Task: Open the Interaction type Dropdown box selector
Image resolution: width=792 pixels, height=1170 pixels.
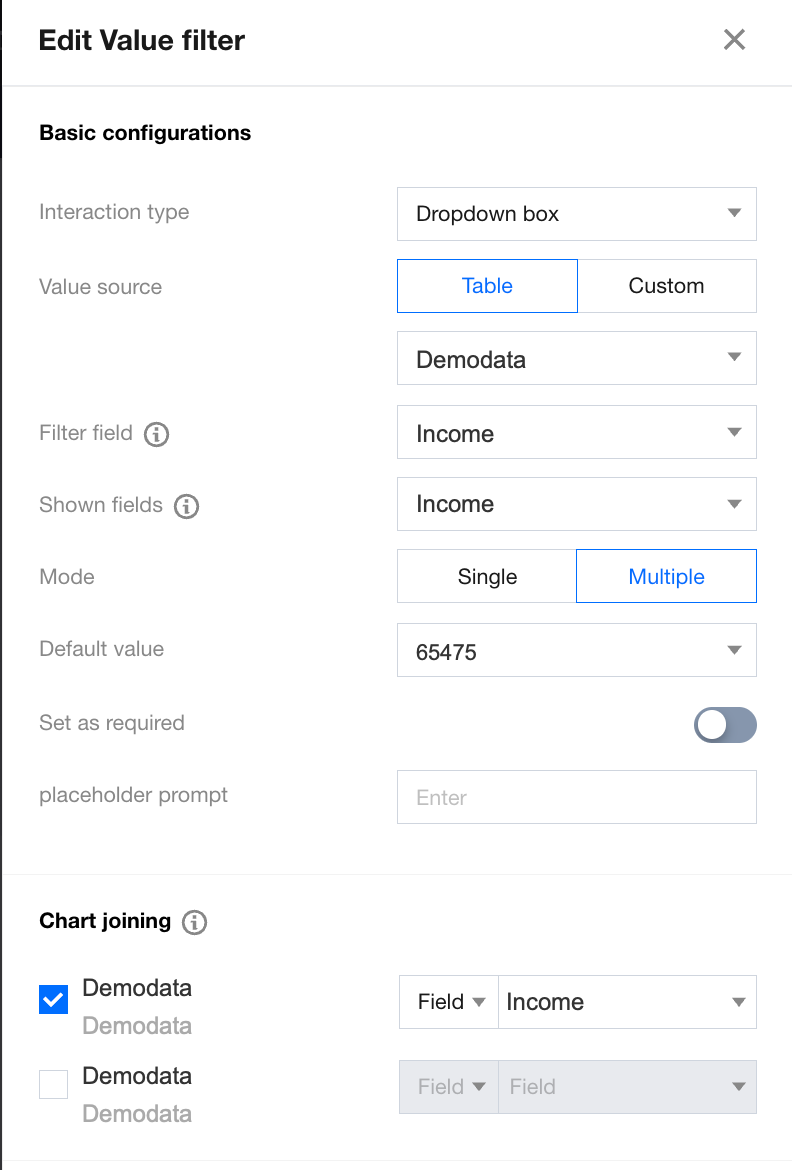Action: [576, 214]
